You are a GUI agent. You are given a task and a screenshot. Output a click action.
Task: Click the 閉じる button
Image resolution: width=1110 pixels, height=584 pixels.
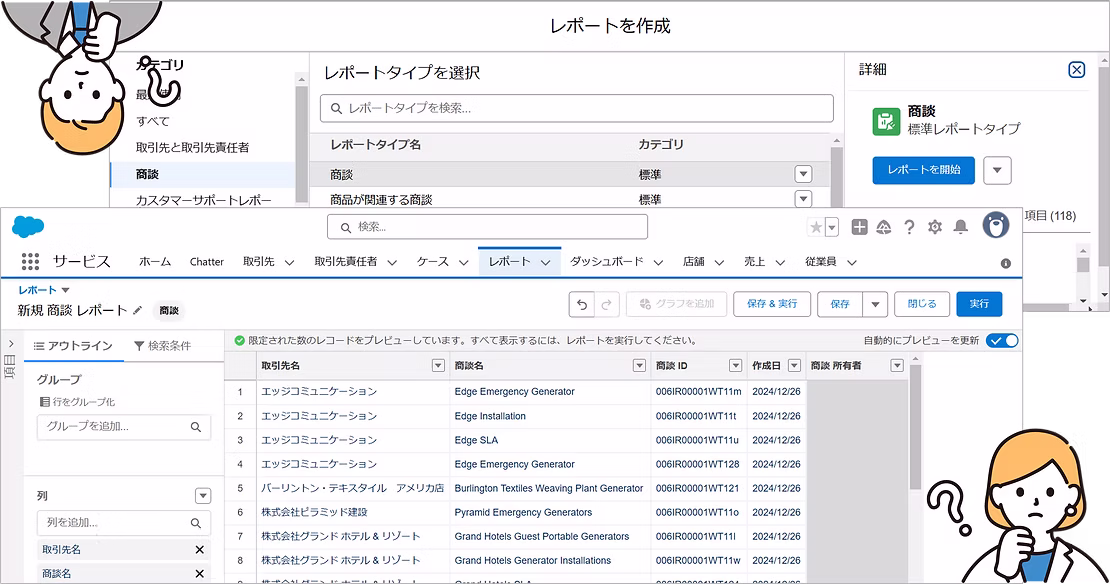pos(922,304)
